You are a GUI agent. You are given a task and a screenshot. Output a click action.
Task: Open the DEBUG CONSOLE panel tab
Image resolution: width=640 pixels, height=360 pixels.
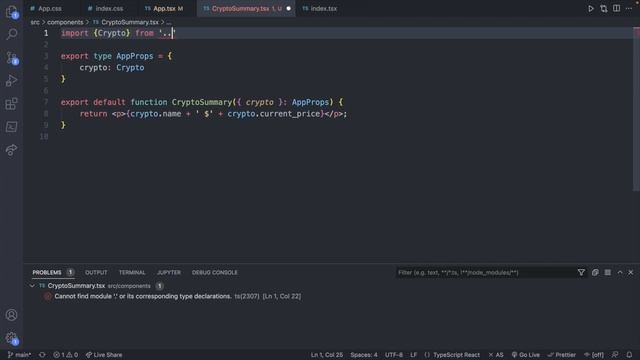click(x=215, y=272)
